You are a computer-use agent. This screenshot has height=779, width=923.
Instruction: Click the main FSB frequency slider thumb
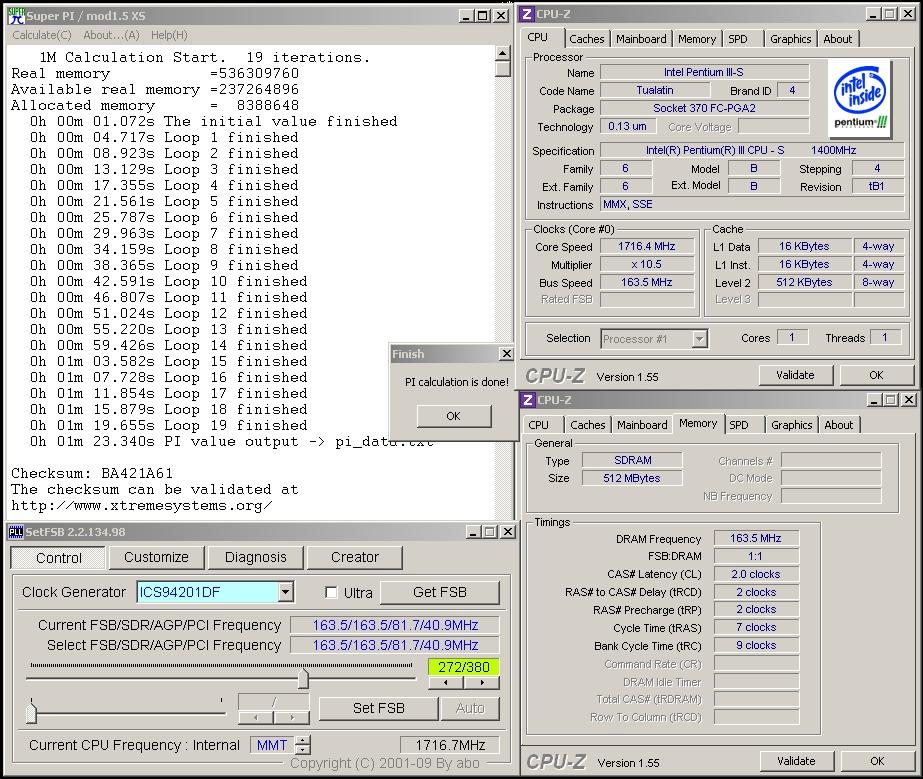(303, 678)
